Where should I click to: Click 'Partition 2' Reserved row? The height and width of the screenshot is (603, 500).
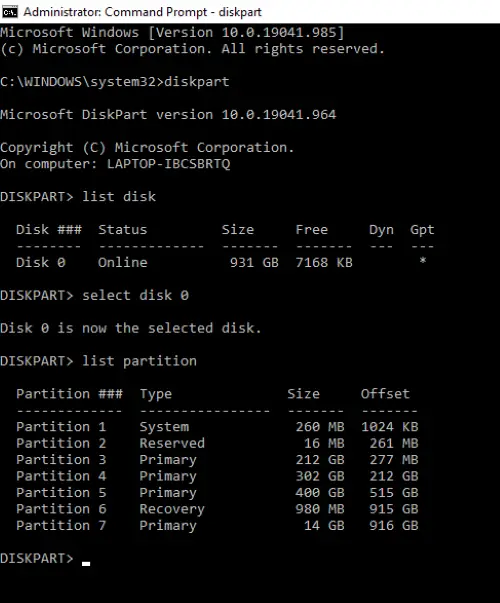217,443
